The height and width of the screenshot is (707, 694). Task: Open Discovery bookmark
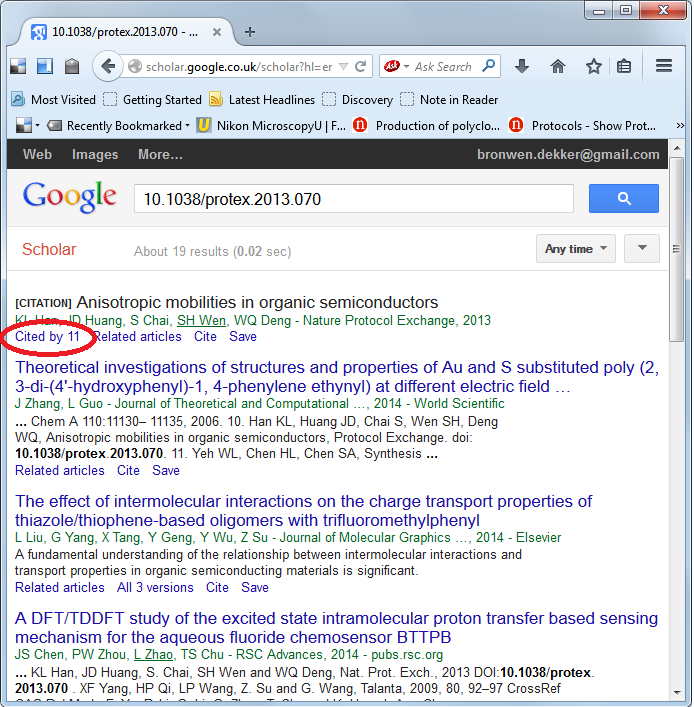point(358,100)
